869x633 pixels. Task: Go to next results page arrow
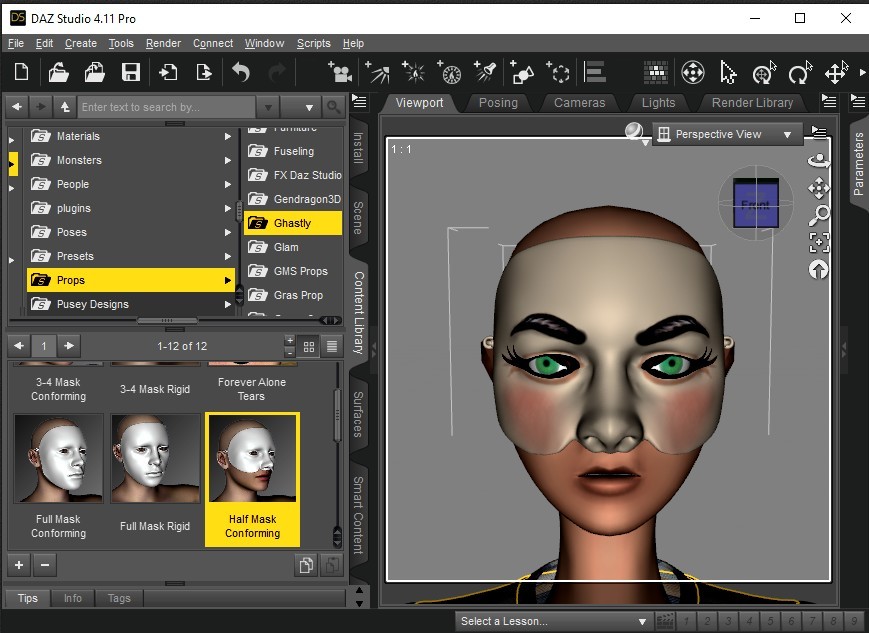coord(69,346)
